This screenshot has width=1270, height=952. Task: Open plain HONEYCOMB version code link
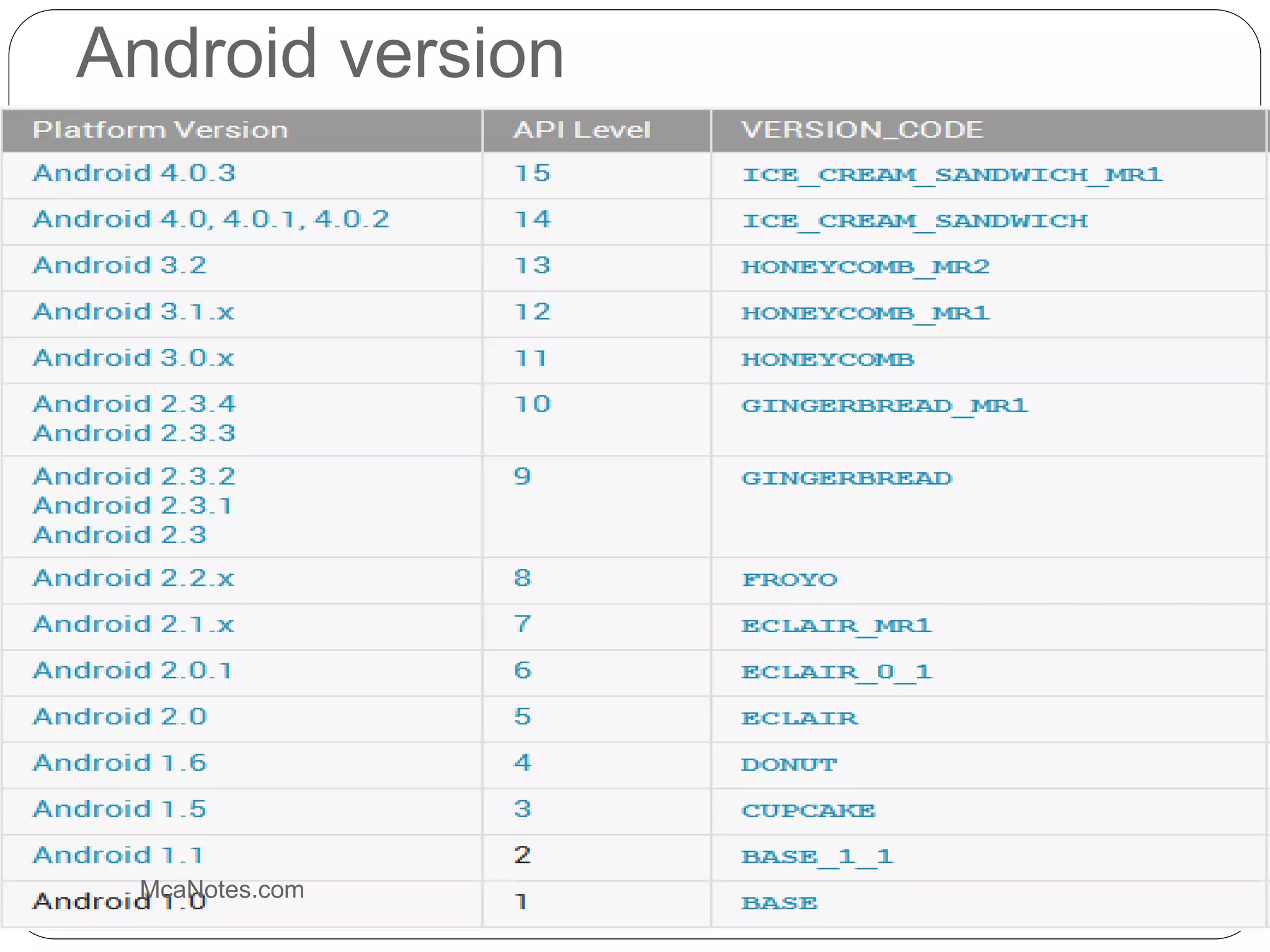coord(828,360)
